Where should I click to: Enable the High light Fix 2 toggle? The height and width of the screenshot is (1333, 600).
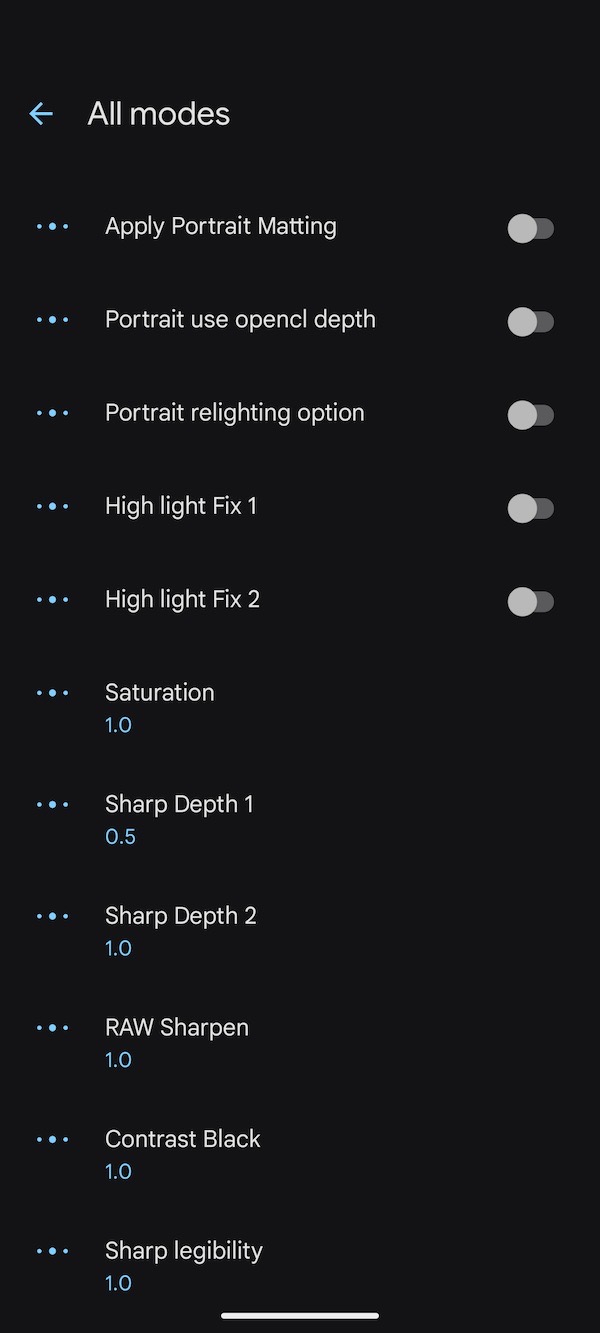(x=530, y=601)
